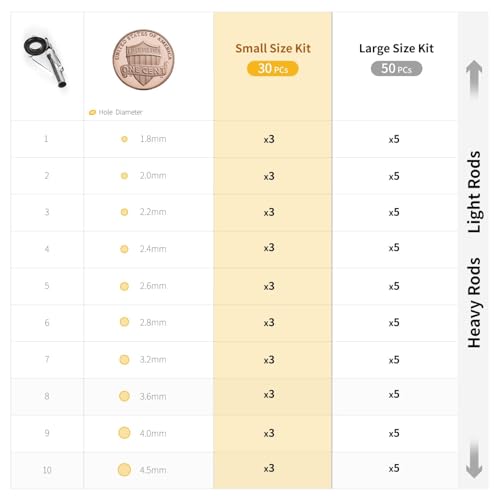This screenshot has width=500, height=500.
Task: Click the 30 PCs orange badge
Action: click(273, 69)
